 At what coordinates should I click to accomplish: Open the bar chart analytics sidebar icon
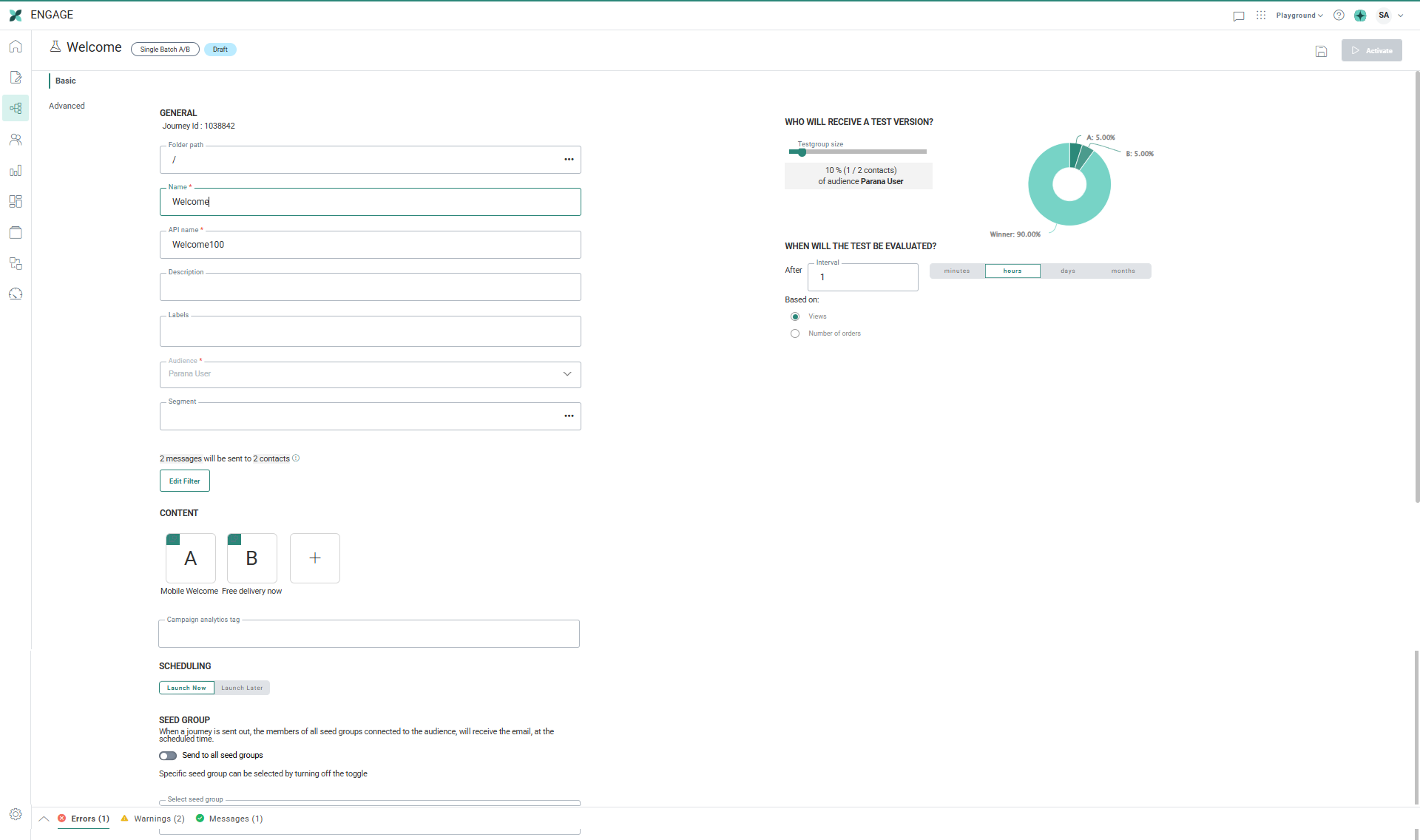pyautogui.click(x=16, y=171)
